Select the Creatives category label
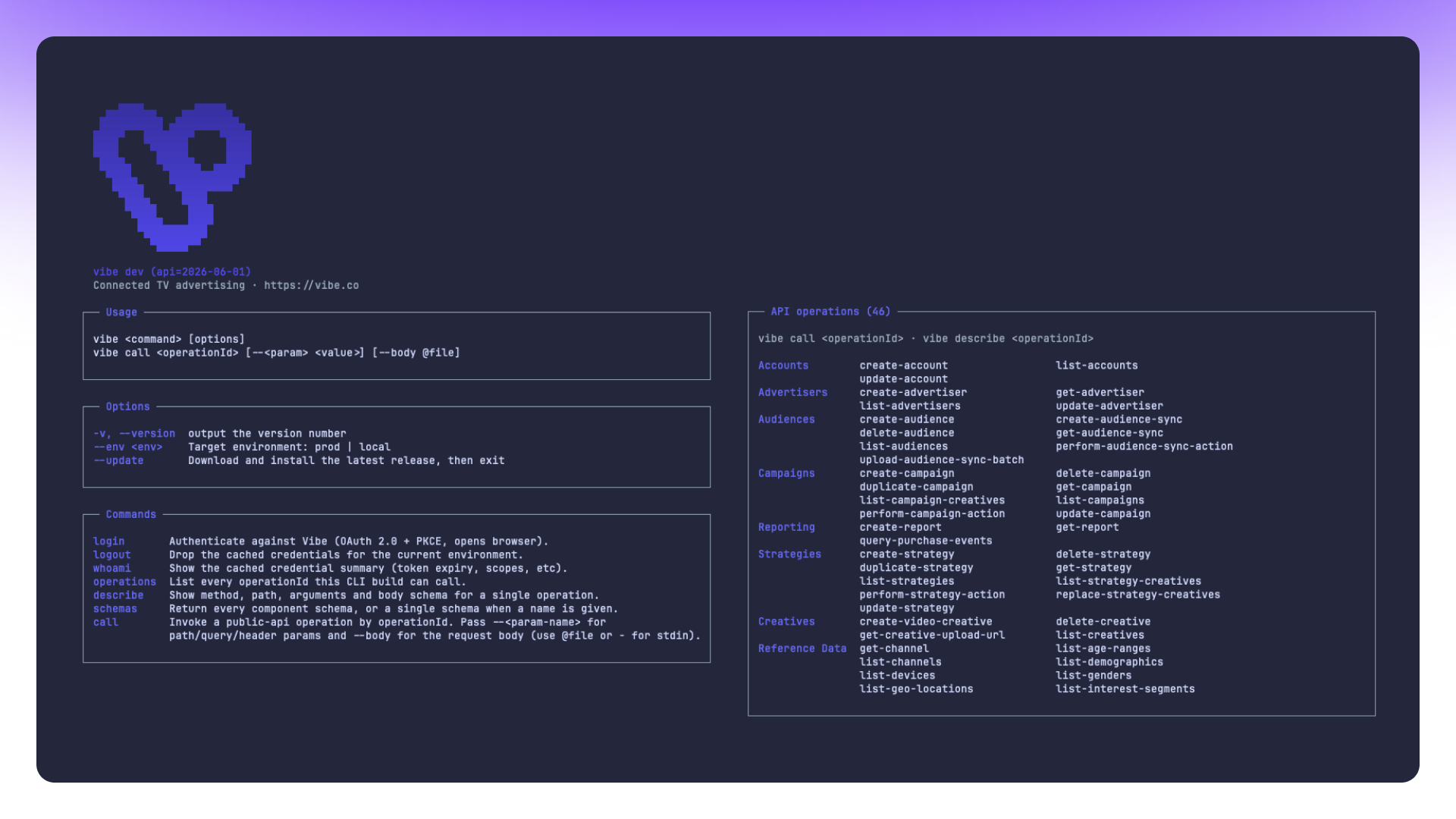 pyautogui.click(x=786, y=622)
